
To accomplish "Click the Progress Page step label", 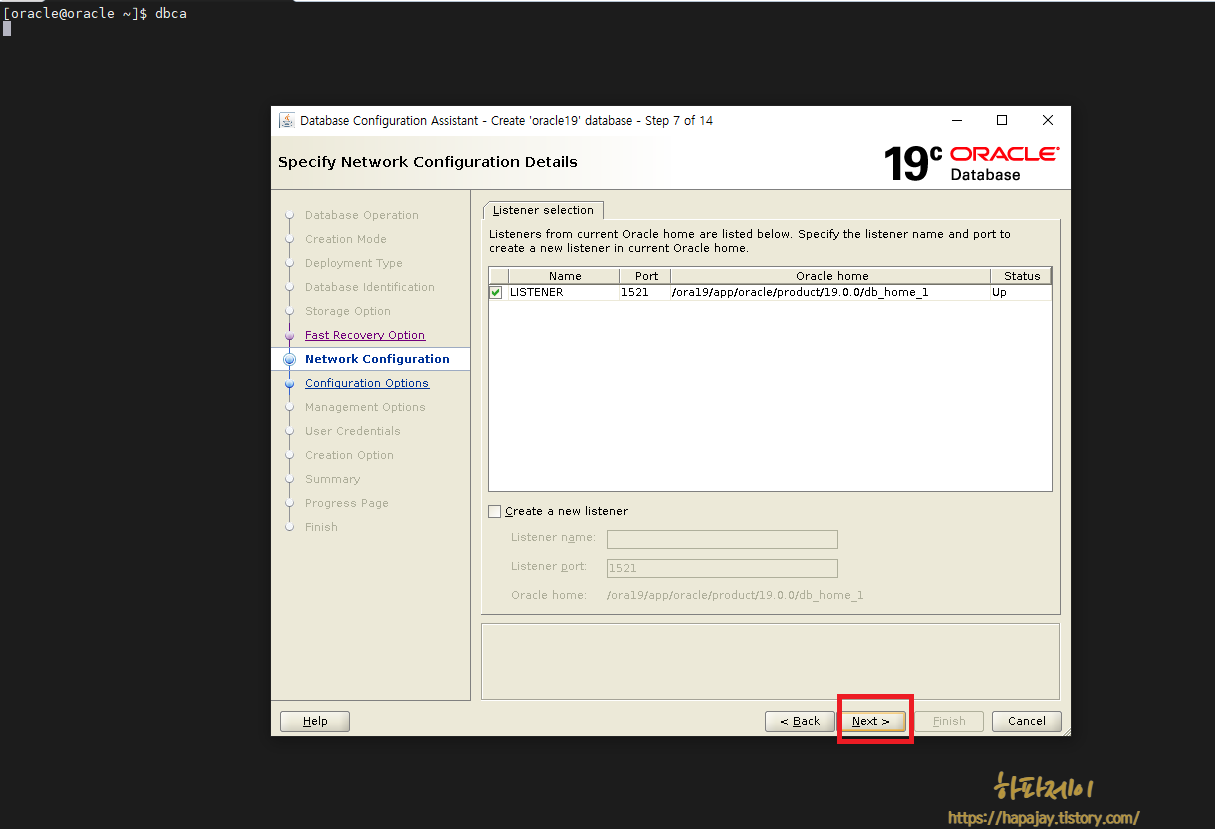I will point(347,503).
